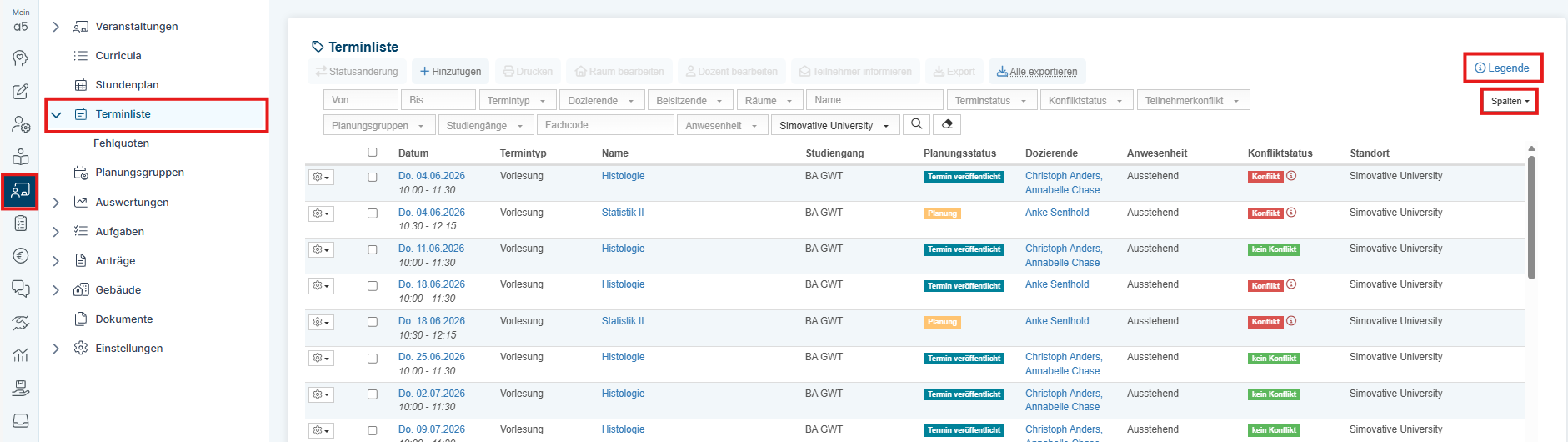Click conflict info icon for 18.06.2026 Statistik II row
1568x442 pixels.
pyautogui.click(x=1291, y=321)
